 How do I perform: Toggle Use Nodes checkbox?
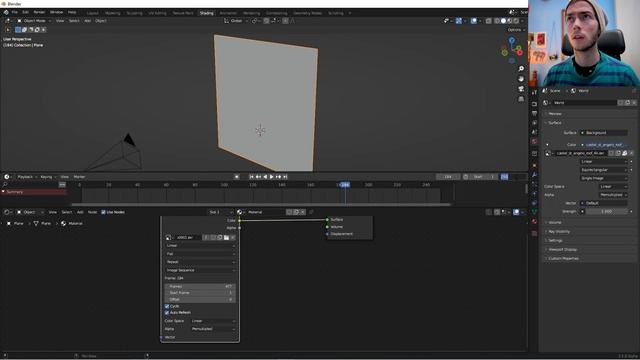(103, 212)
